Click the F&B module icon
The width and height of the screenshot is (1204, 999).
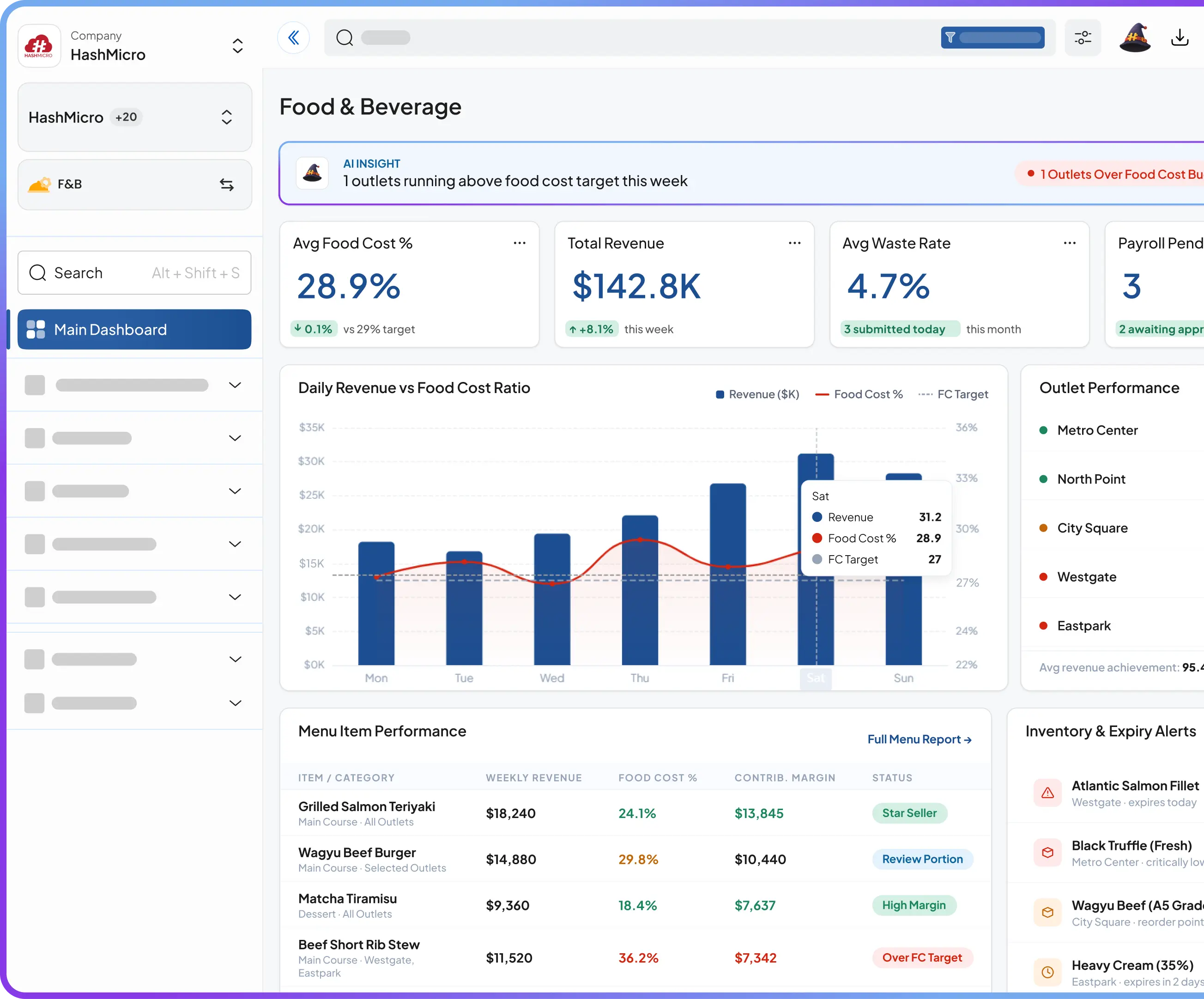point(40,185)
